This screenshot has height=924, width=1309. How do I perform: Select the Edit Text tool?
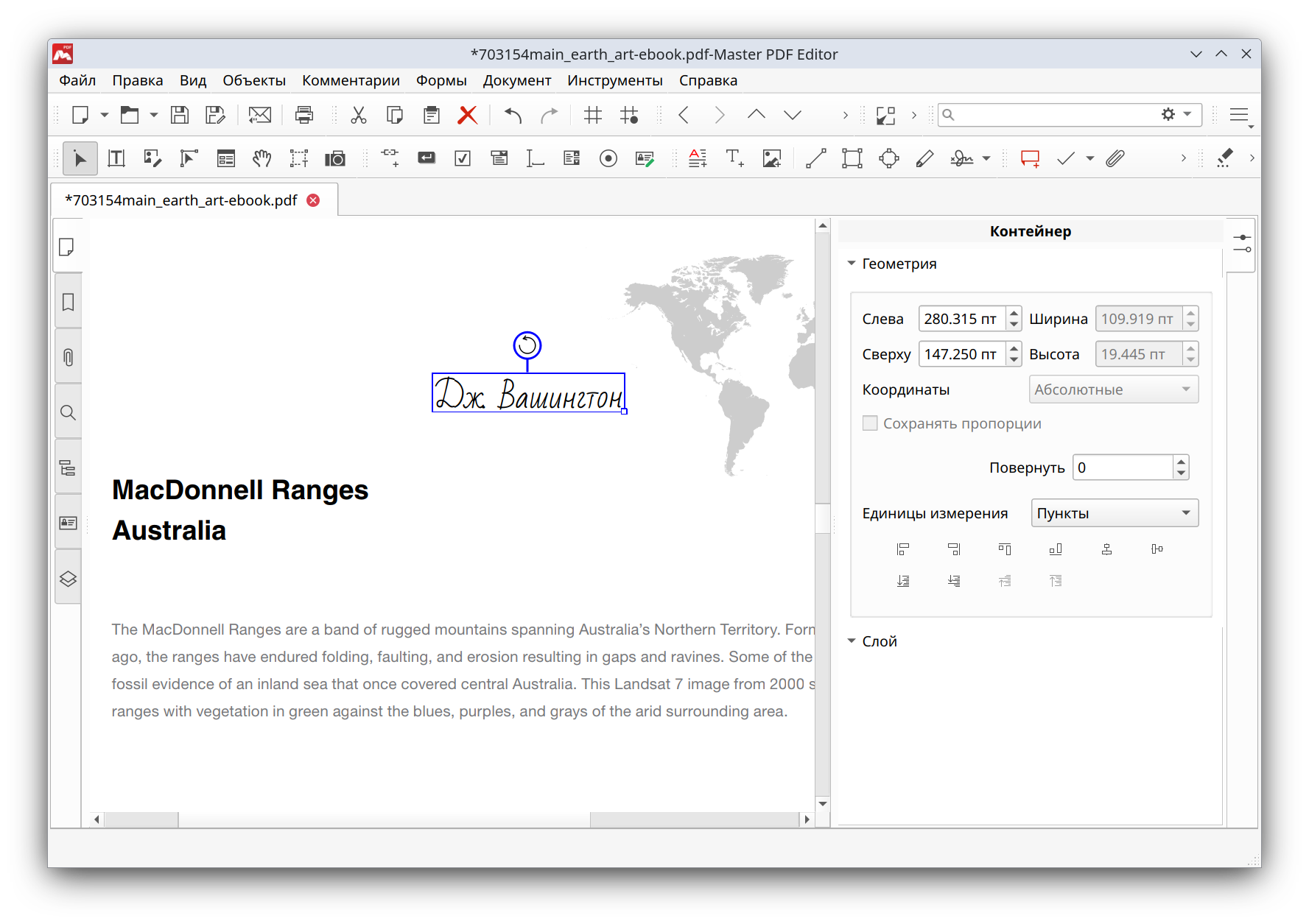[116, 158]
